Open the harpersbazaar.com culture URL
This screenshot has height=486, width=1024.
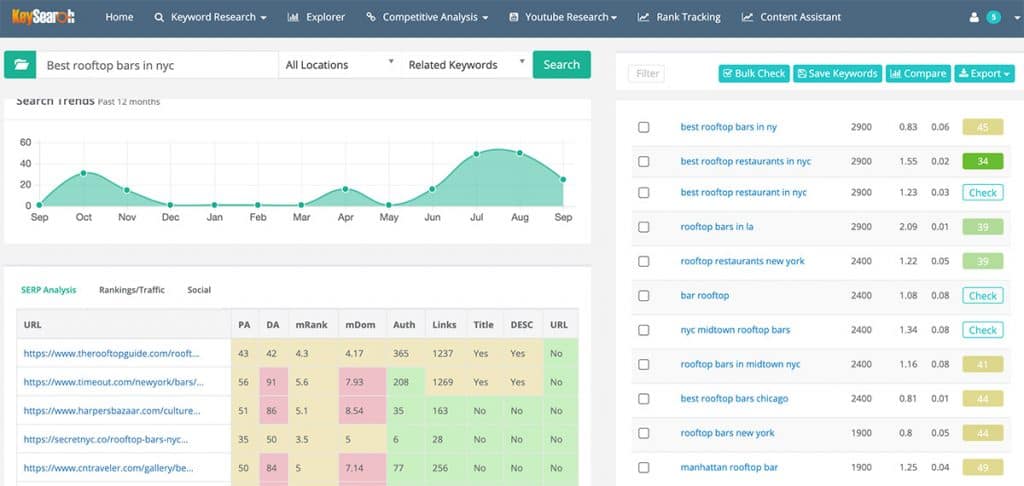tap(112, 411)
